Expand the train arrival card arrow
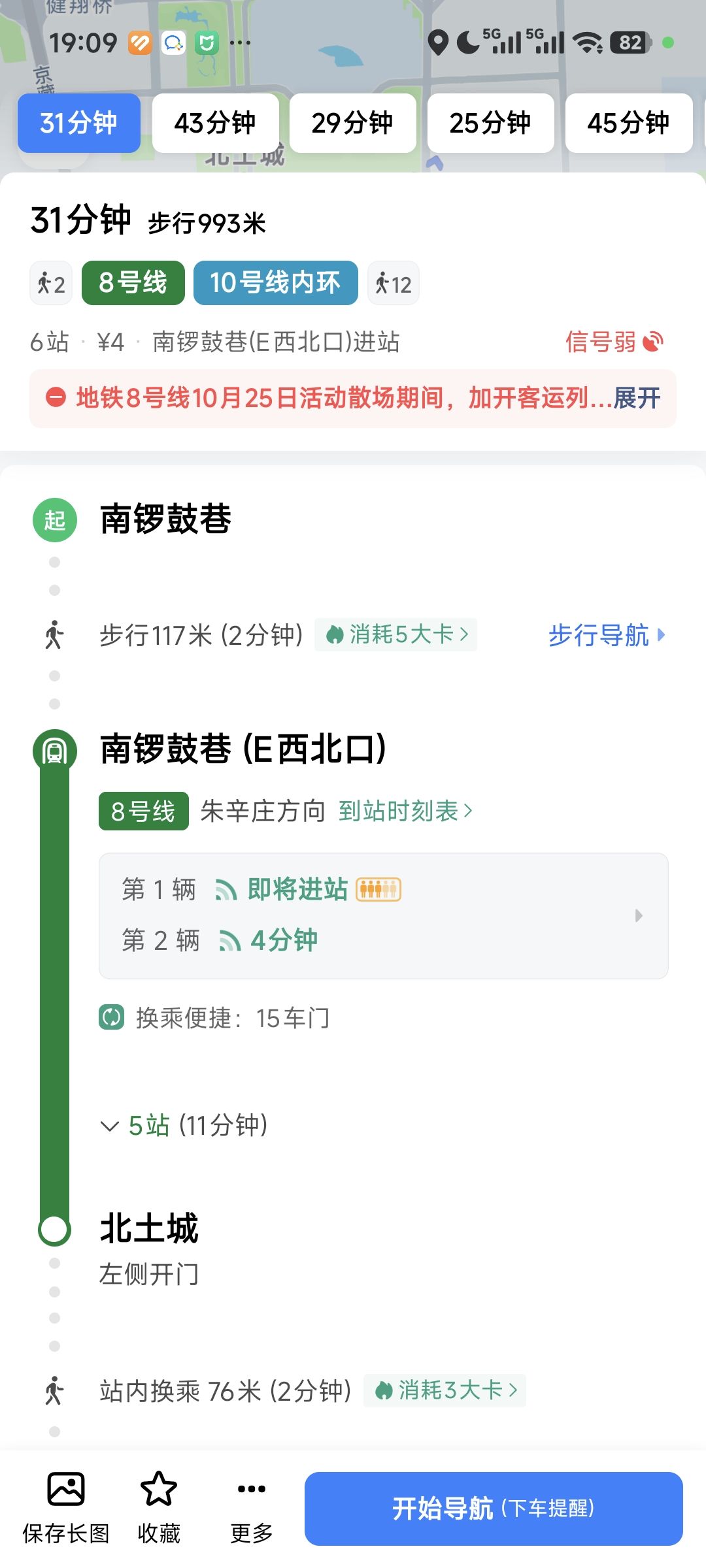 [639, 915]
